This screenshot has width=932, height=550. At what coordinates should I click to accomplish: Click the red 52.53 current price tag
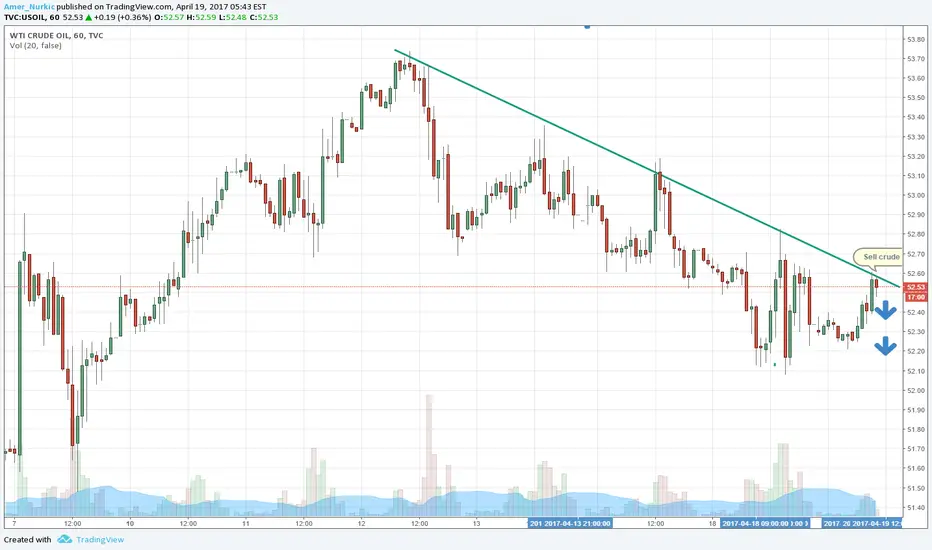coord(915,287)
